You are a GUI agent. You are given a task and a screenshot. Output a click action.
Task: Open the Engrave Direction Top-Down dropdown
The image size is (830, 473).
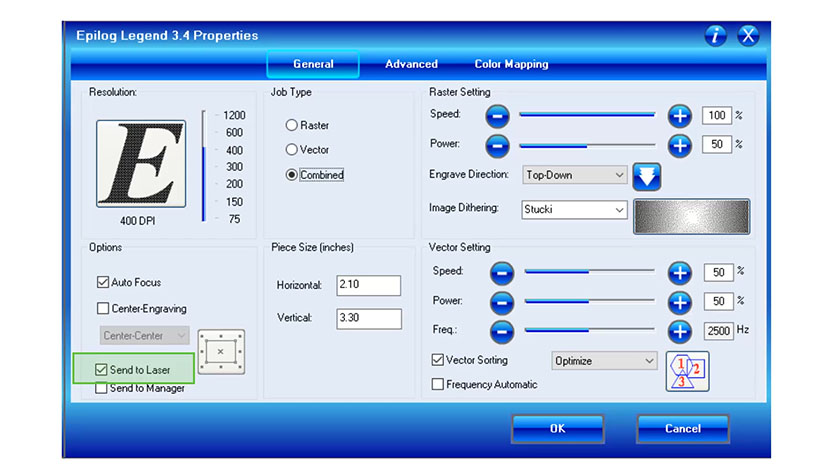click(x=575, y=175)
